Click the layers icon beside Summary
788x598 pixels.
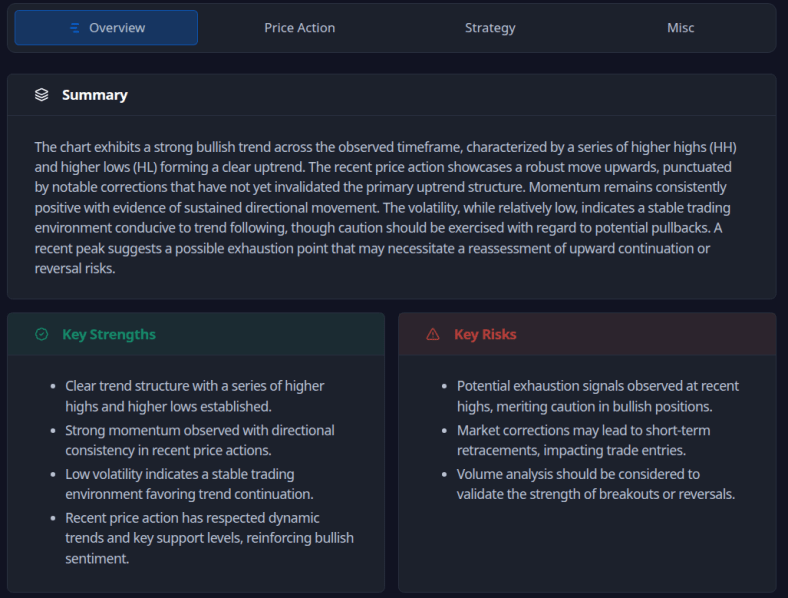41,95
